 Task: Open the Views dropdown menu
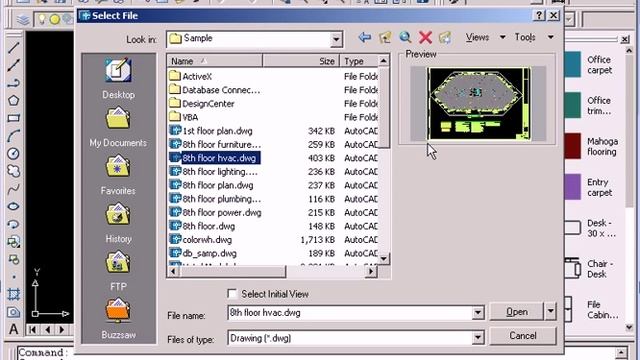coord(486,38)
